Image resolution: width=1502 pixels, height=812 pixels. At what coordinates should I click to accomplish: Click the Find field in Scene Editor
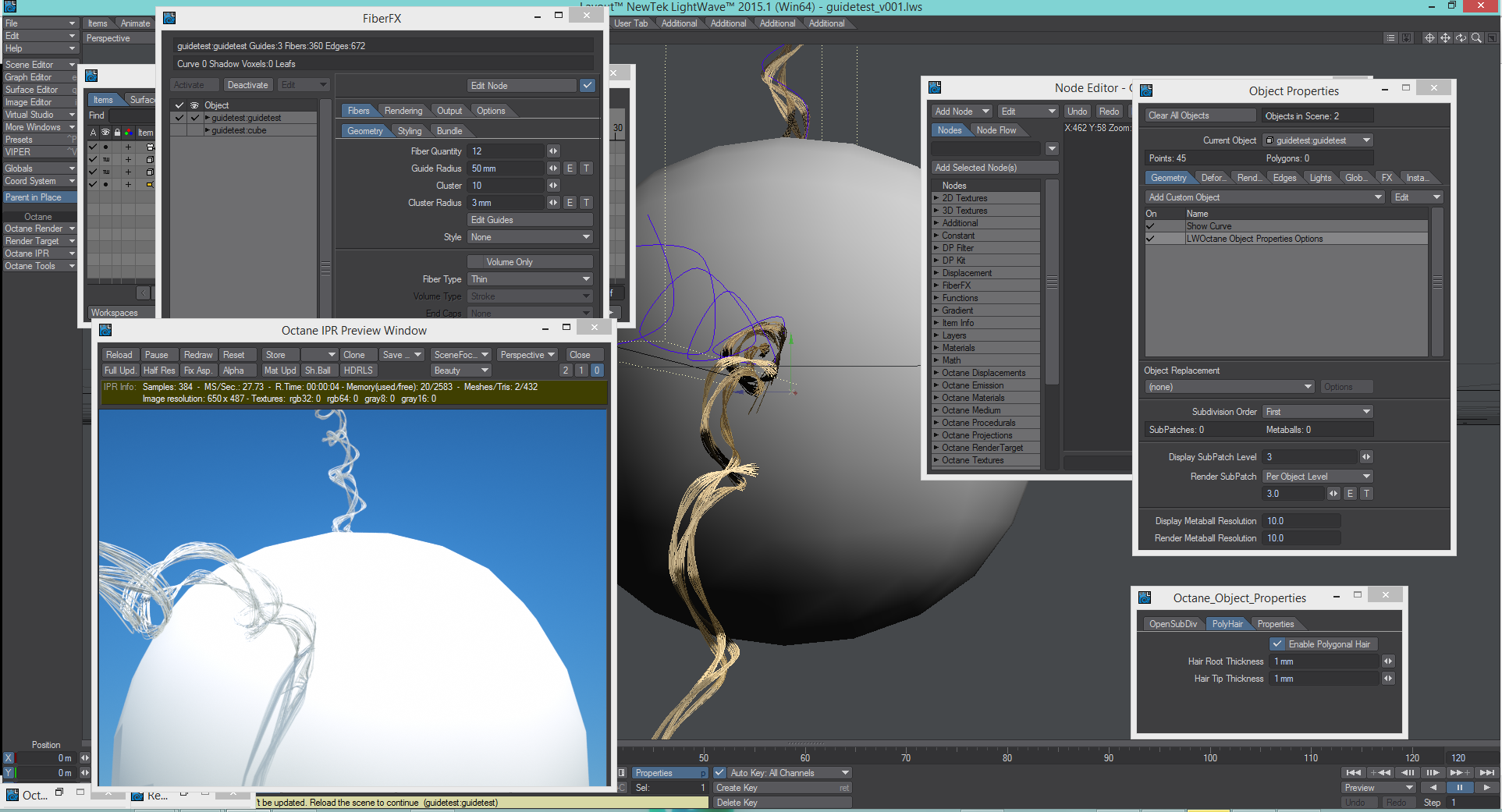tap(133, 115)
